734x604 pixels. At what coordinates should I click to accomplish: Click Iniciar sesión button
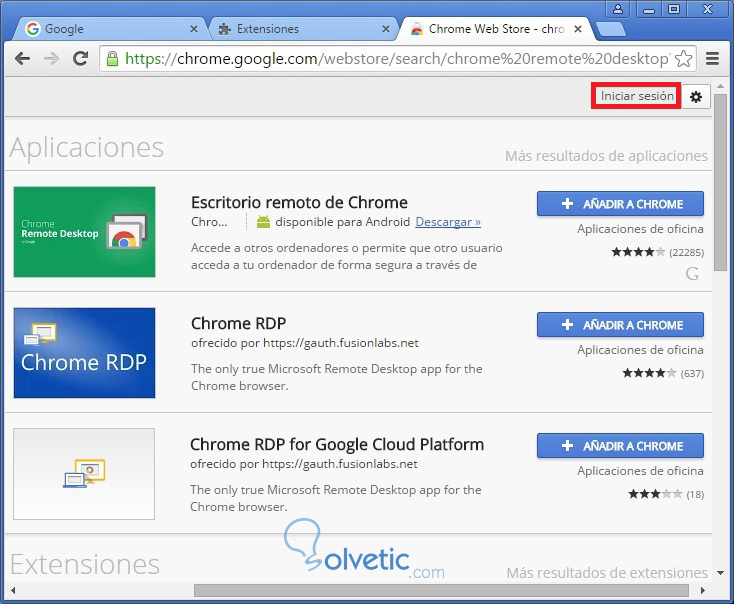click(636, 96)
